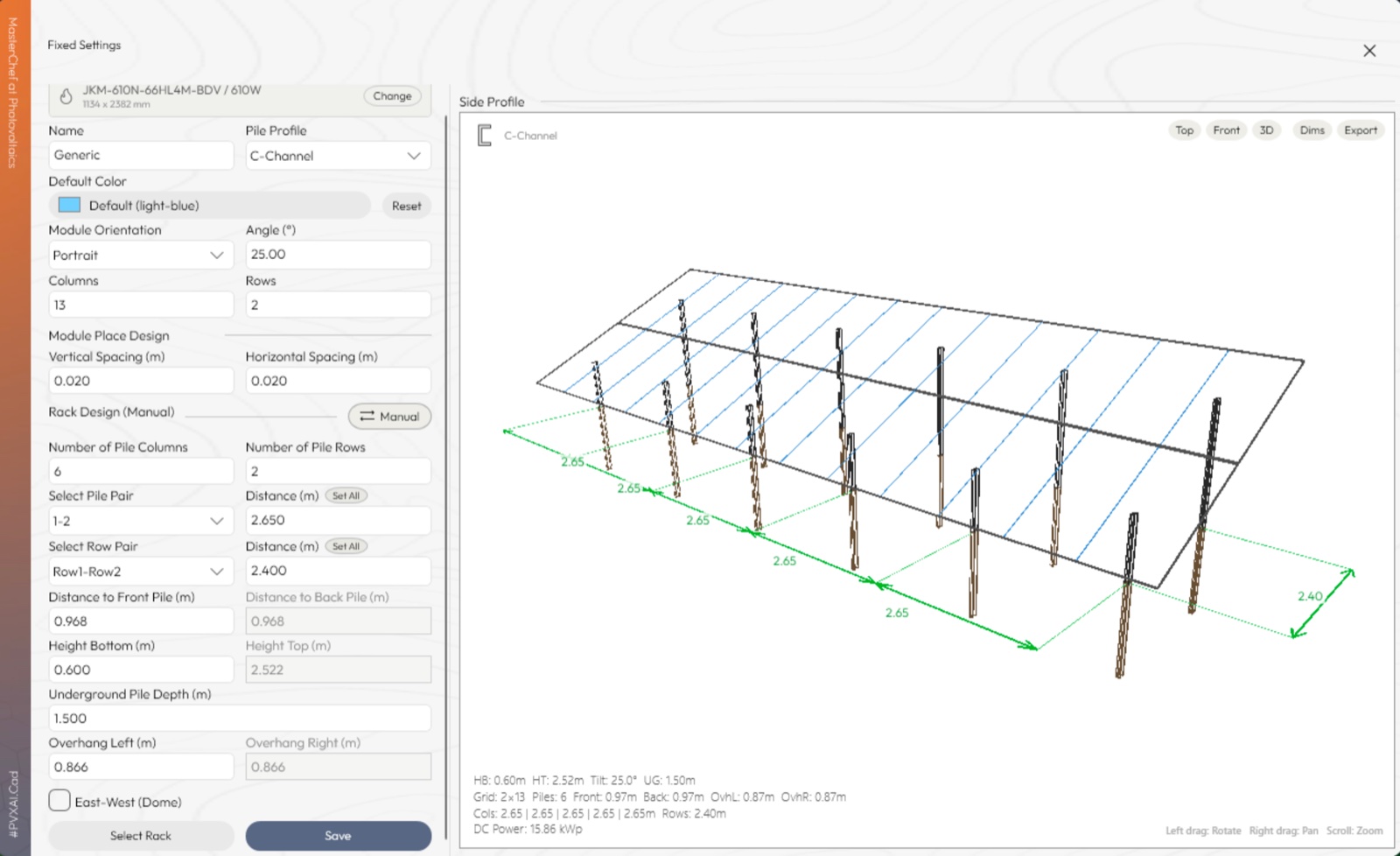Click the disabled Distance to Back Pile field

click(338, 621)
